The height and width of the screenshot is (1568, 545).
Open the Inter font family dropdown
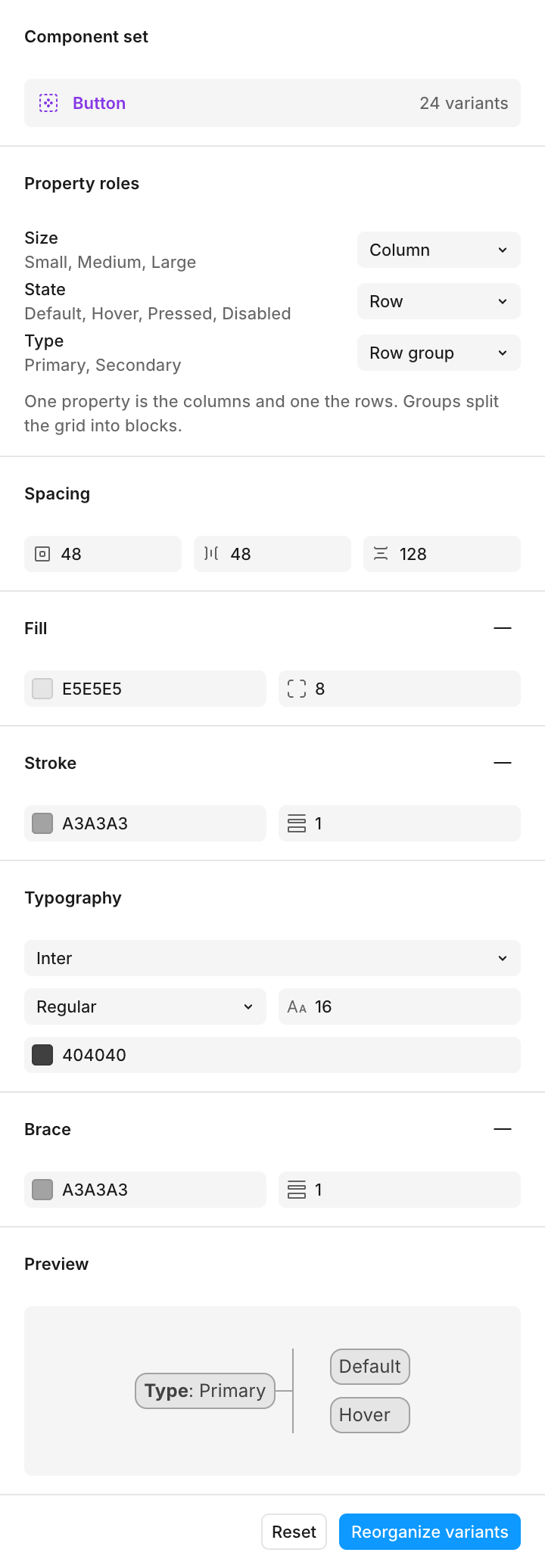click(x=272, y=958)
